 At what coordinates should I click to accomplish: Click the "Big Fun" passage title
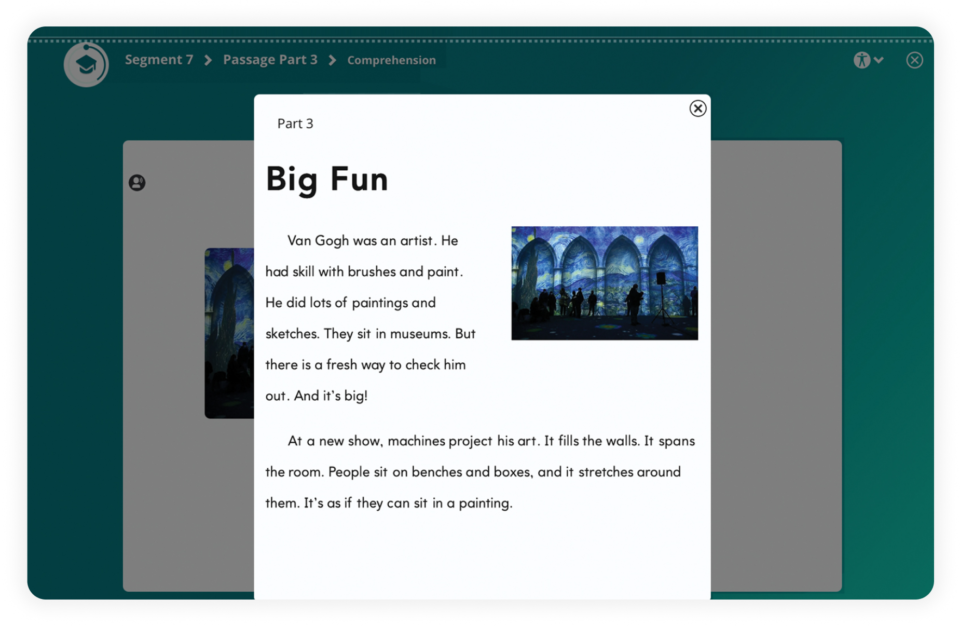327,179
